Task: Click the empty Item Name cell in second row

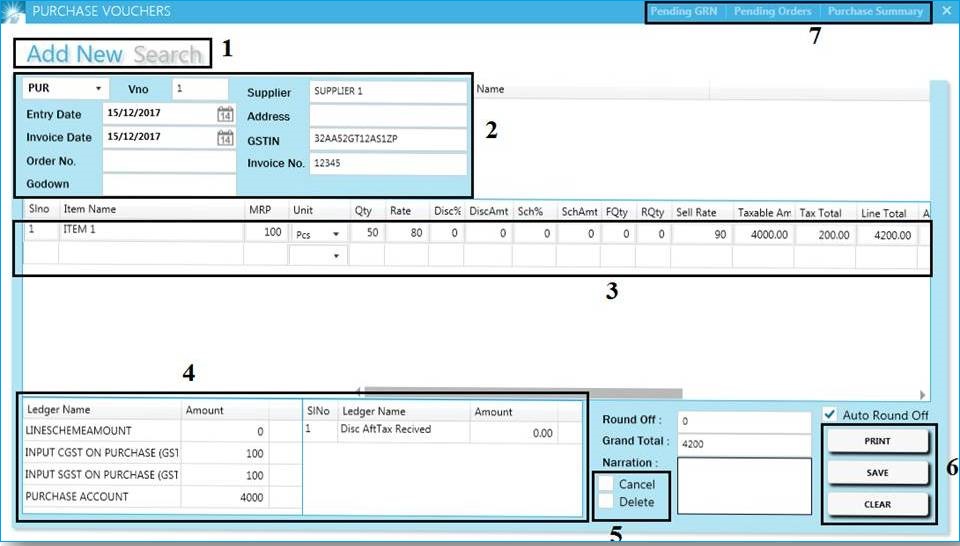Action: (x=151, y=254)
